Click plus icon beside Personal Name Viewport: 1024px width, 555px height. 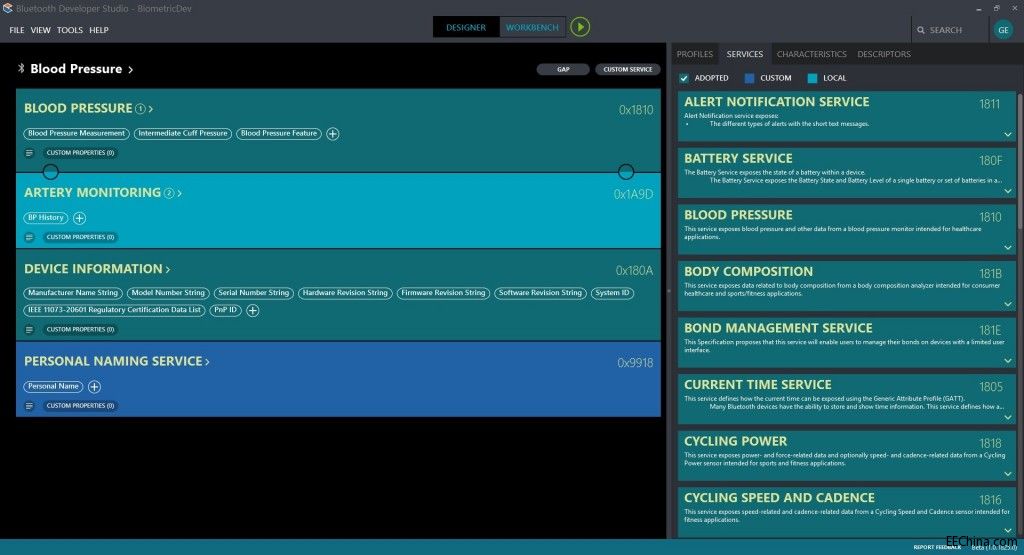click(x=94, y=387)
